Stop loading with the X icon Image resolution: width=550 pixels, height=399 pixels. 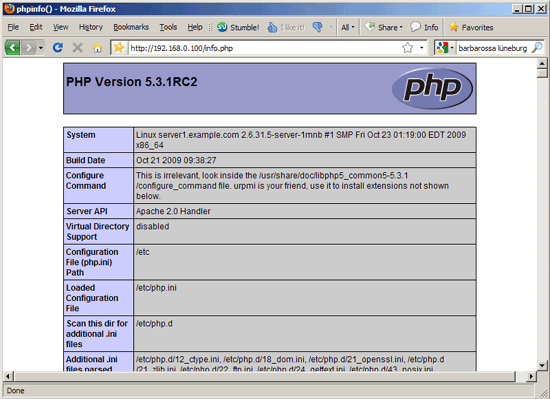pyautogui.click(x=78, y=47)
